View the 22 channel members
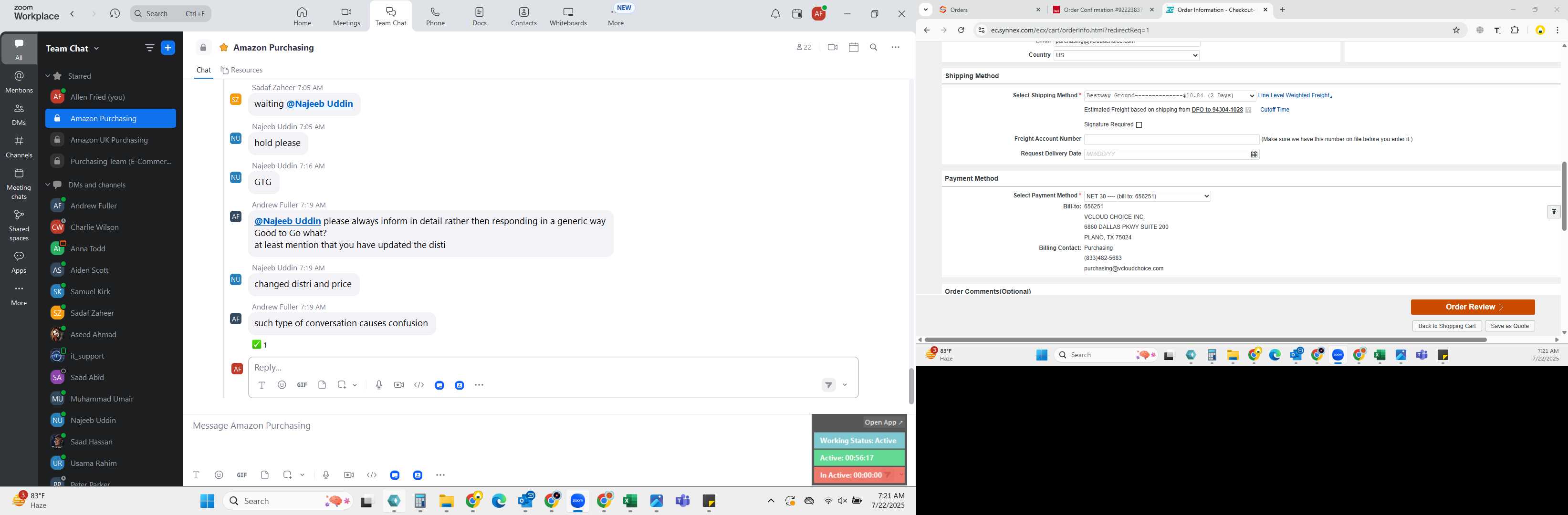Viewport: 1568px width, 515px height. coord(804,47)
